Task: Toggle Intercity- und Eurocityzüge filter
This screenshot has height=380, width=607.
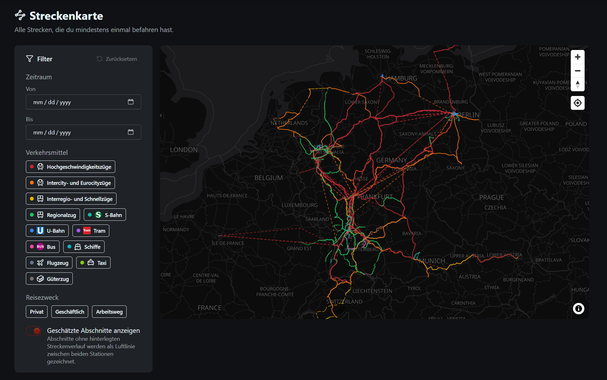Action: coord(70,183)
